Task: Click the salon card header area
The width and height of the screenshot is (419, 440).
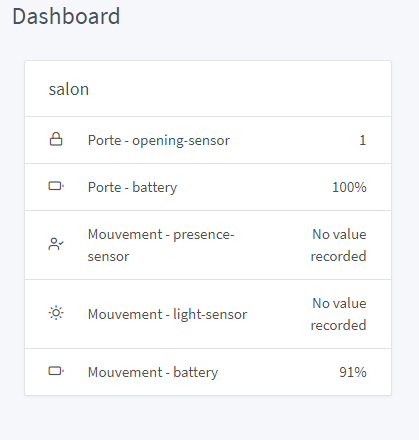Action: click(x=208, y=89)
